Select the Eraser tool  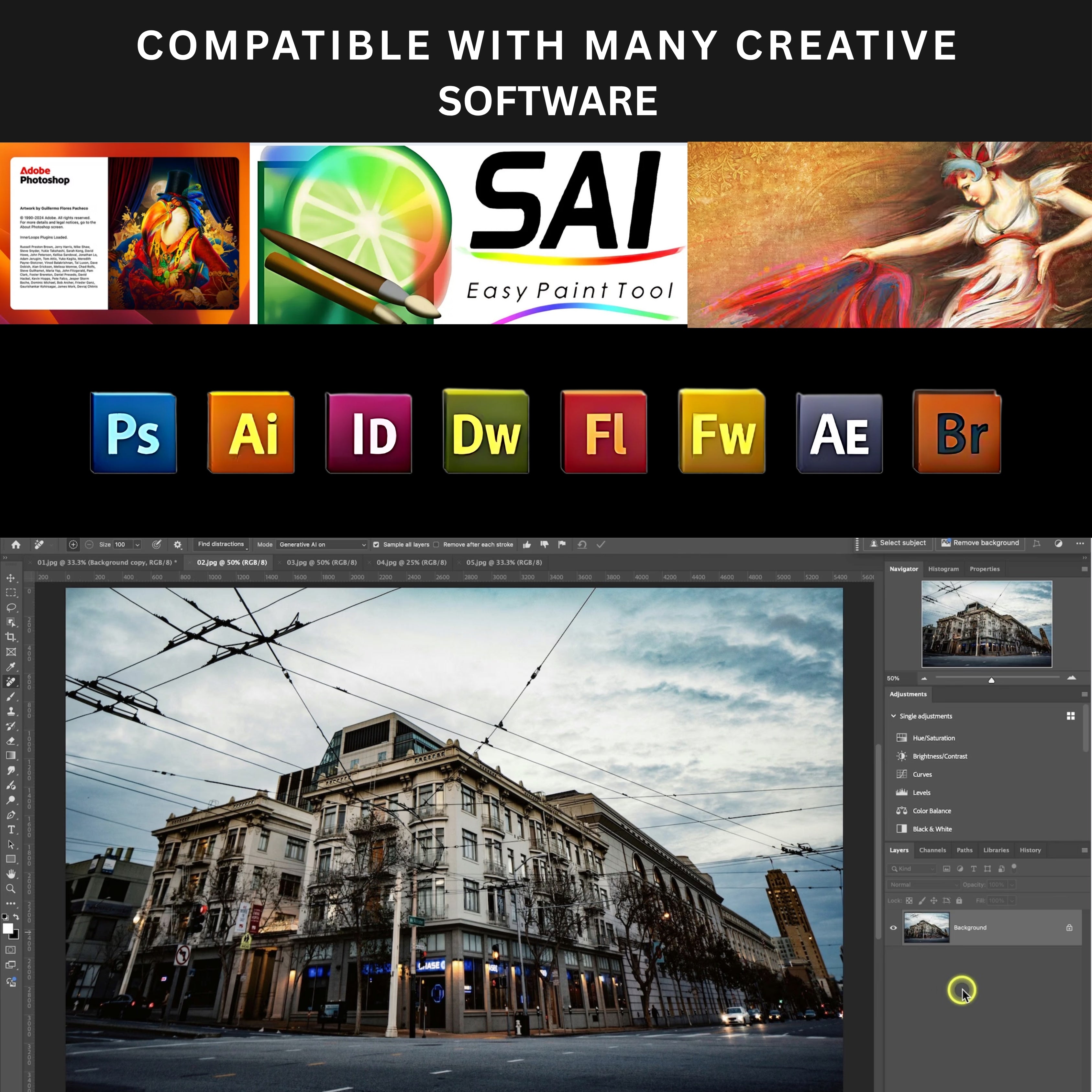(11, 740)
